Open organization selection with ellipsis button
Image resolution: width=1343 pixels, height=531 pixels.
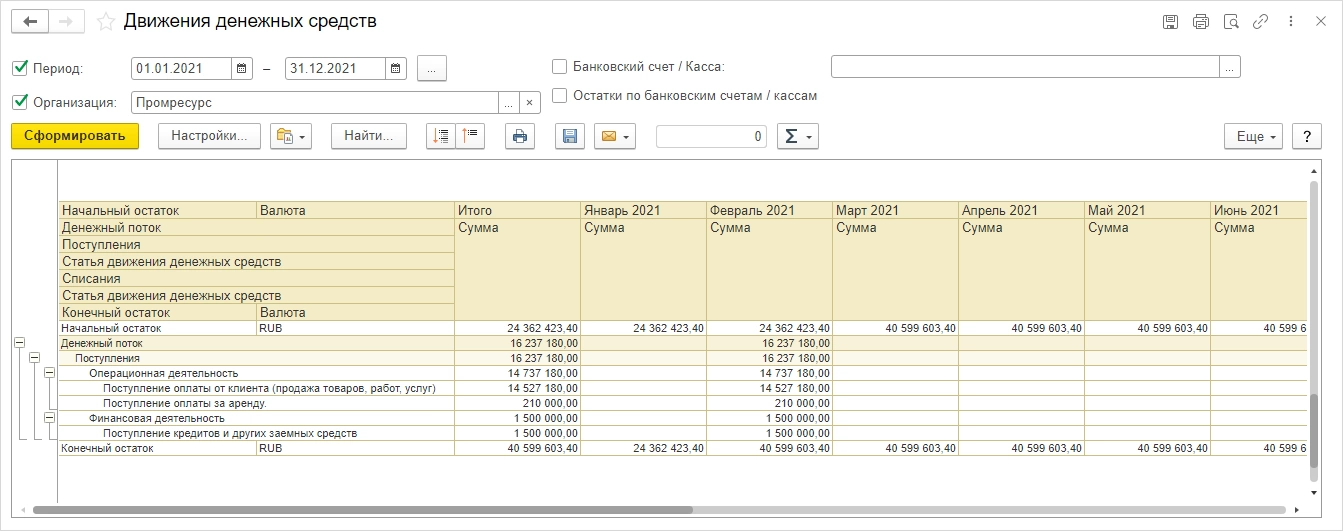[x=509, y=102]
